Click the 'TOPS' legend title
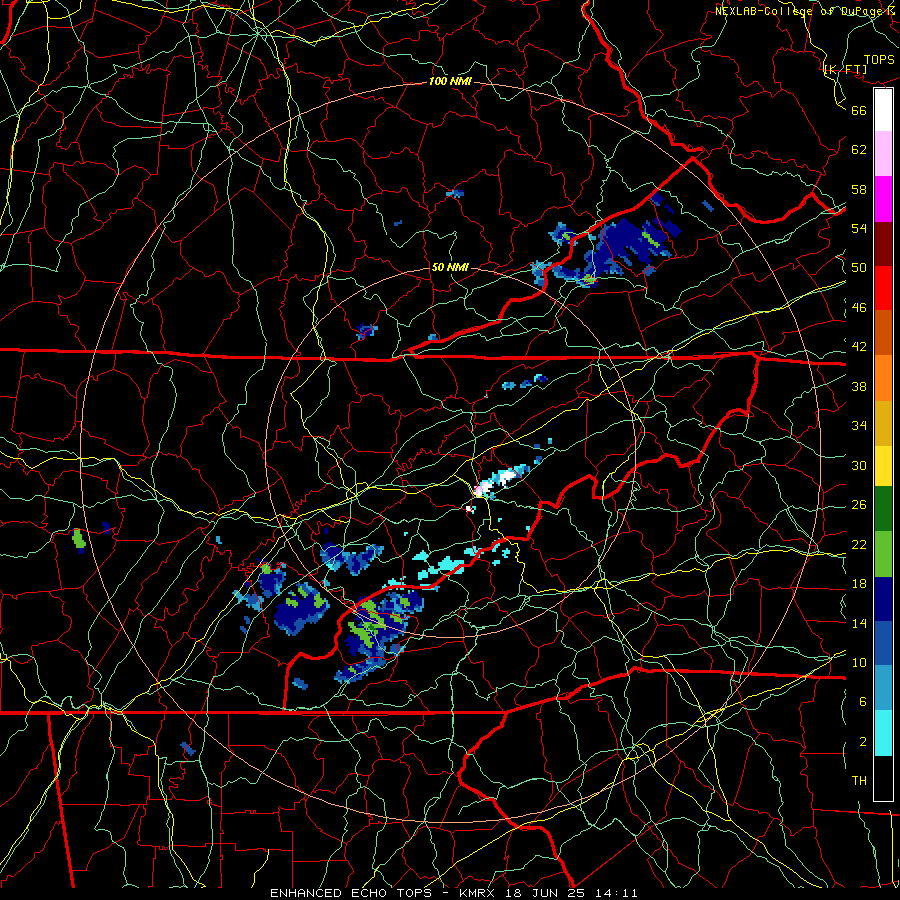900x900 pixels. click(x=879, y=60)
